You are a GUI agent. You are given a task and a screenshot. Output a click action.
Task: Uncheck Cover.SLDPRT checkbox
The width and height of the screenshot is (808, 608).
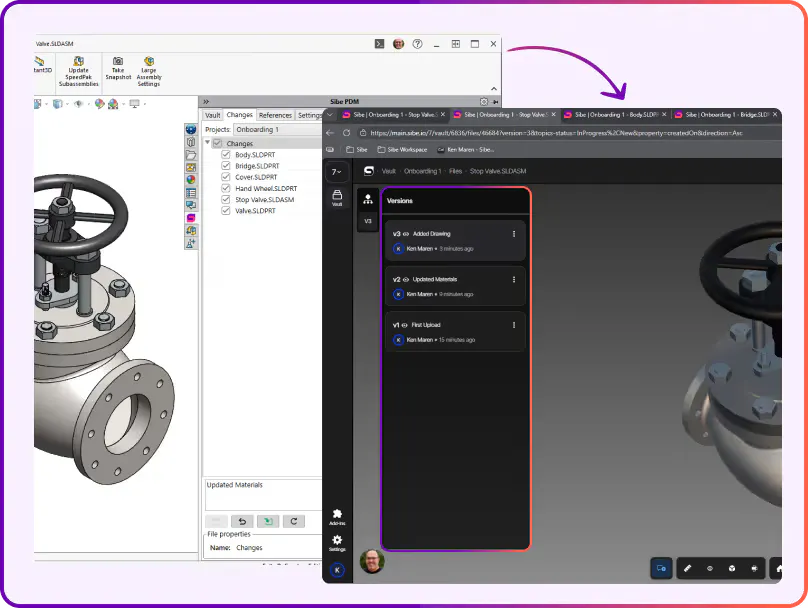[x=226, y=177]
